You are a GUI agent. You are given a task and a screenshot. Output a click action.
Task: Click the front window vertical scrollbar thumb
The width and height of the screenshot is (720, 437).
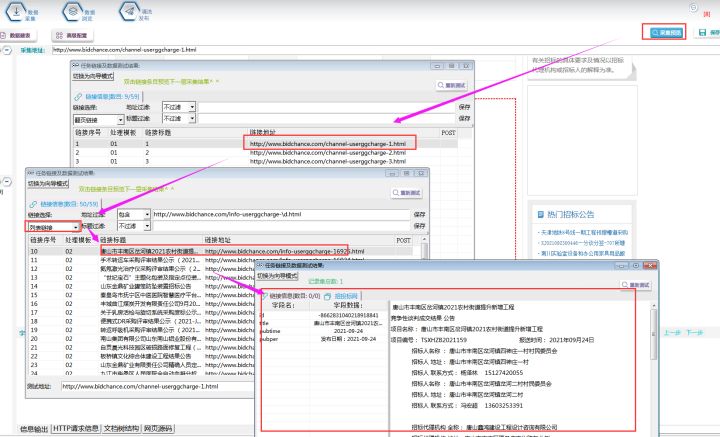click(x=654, y=334)
